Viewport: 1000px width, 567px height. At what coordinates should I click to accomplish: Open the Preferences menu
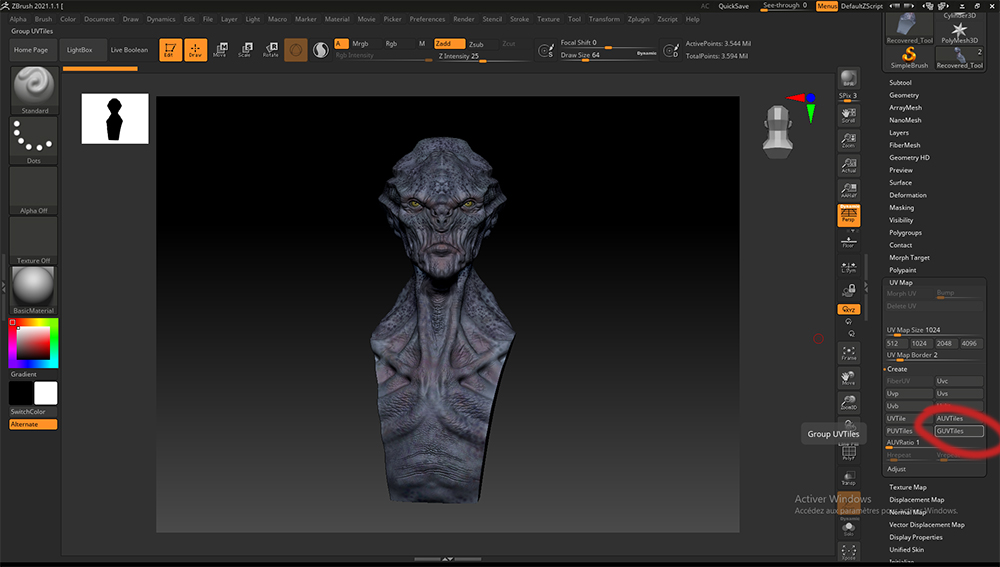427,19
